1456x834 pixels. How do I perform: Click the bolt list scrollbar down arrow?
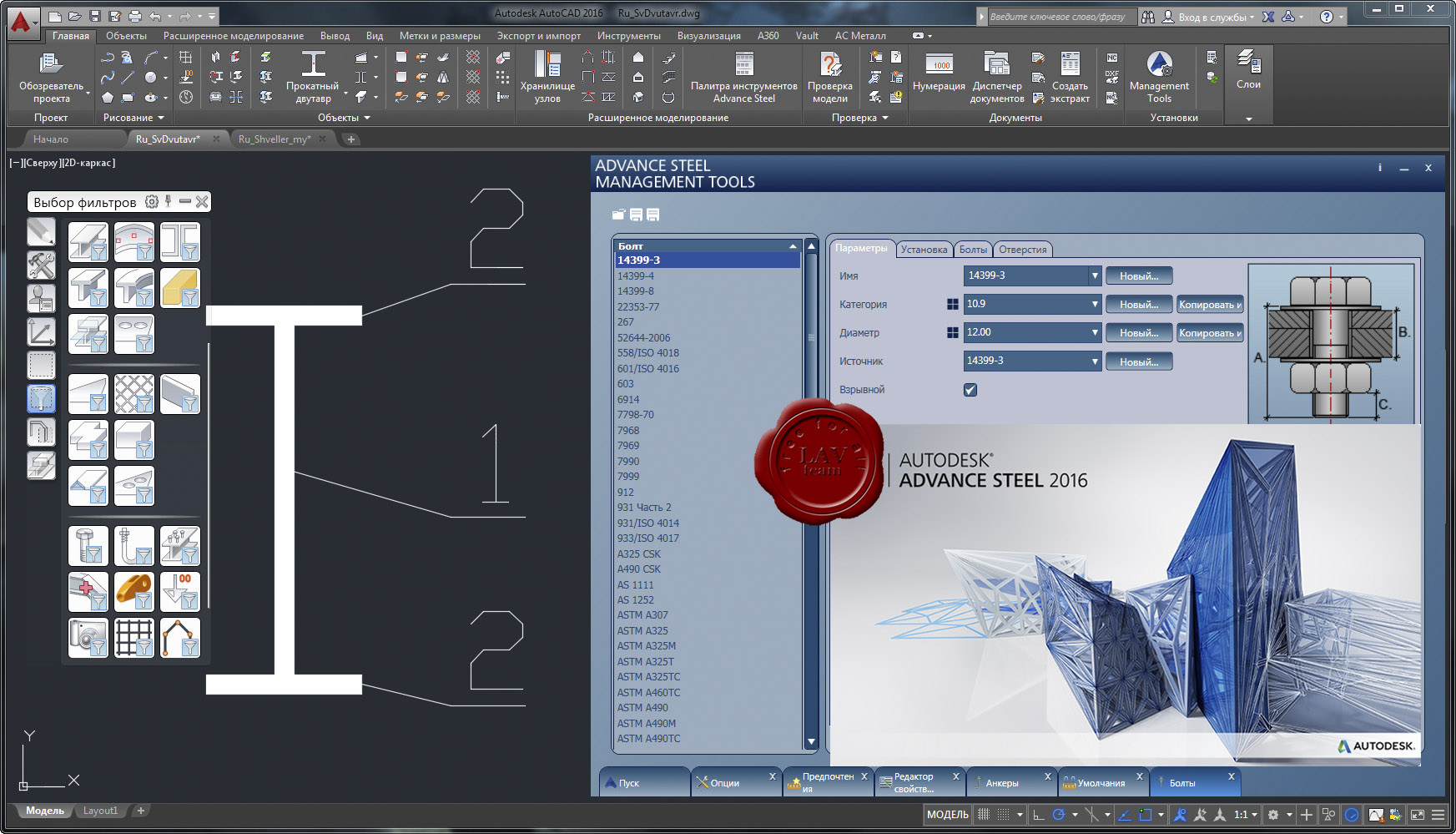tap(810, 741)
